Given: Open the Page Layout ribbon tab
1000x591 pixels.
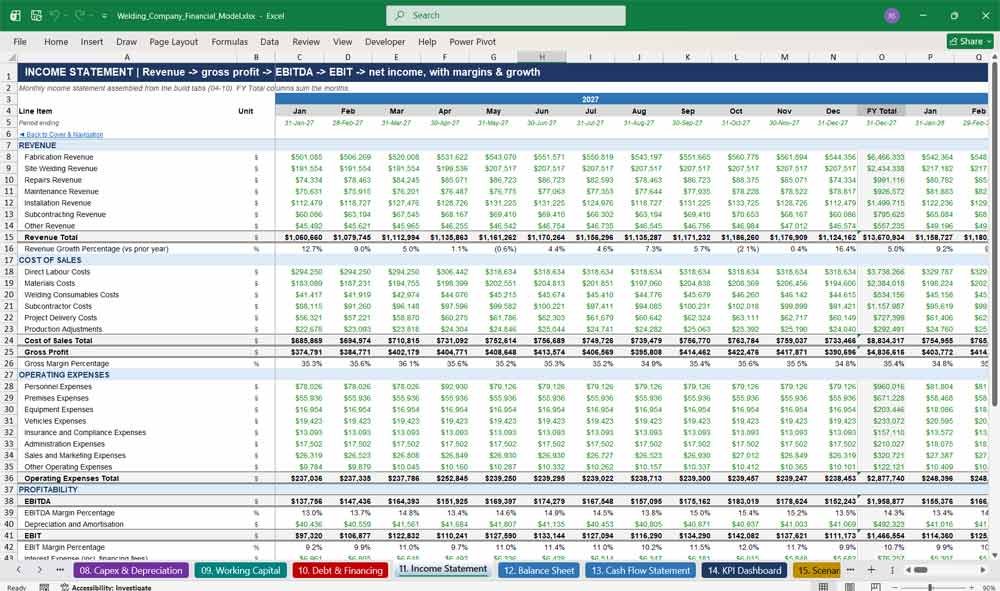Looking at the screenshot, I should pyautogui.click(x=173, y=41).
